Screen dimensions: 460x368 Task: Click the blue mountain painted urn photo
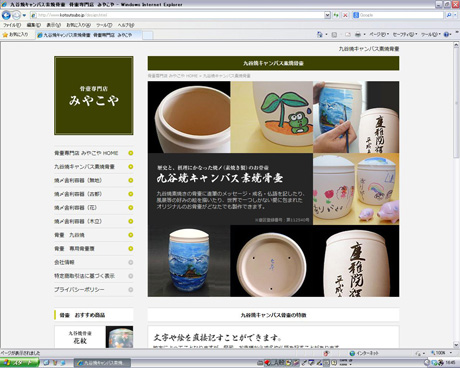coord(189,261)
